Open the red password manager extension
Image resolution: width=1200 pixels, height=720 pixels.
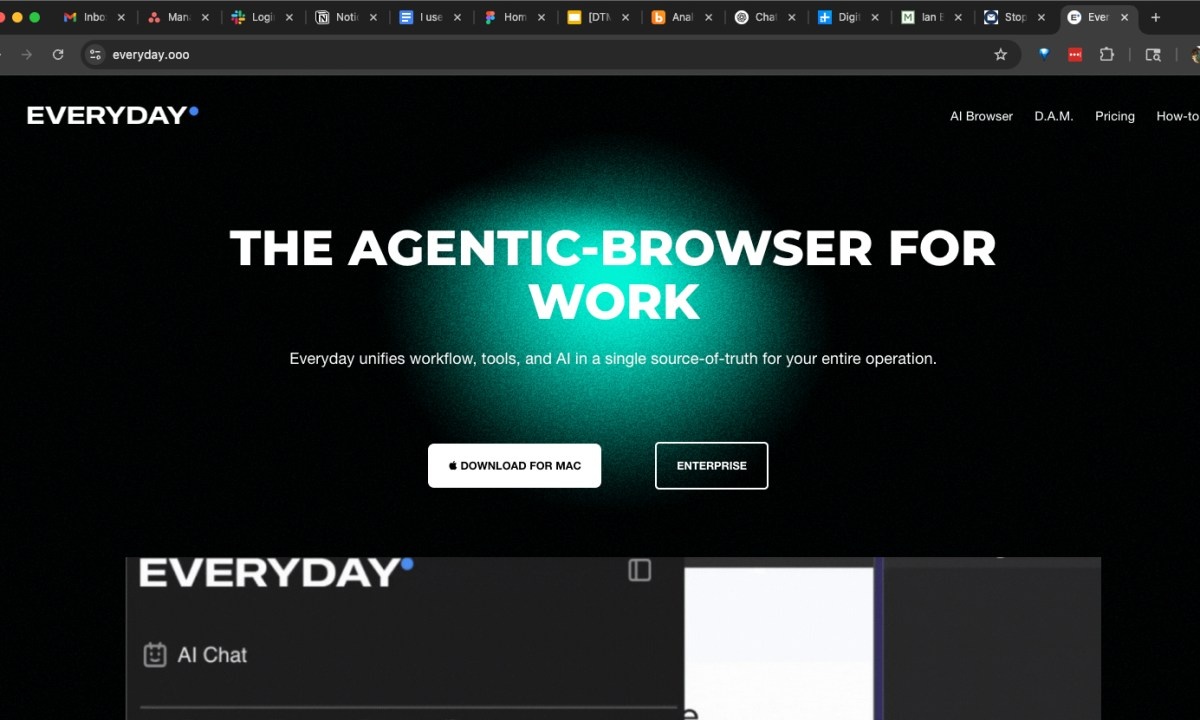coord(1075,55)
